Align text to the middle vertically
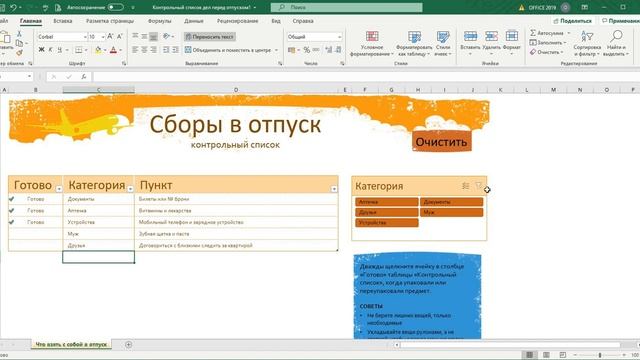The width and height of the screenshot is (640, 360). point(144,37)
